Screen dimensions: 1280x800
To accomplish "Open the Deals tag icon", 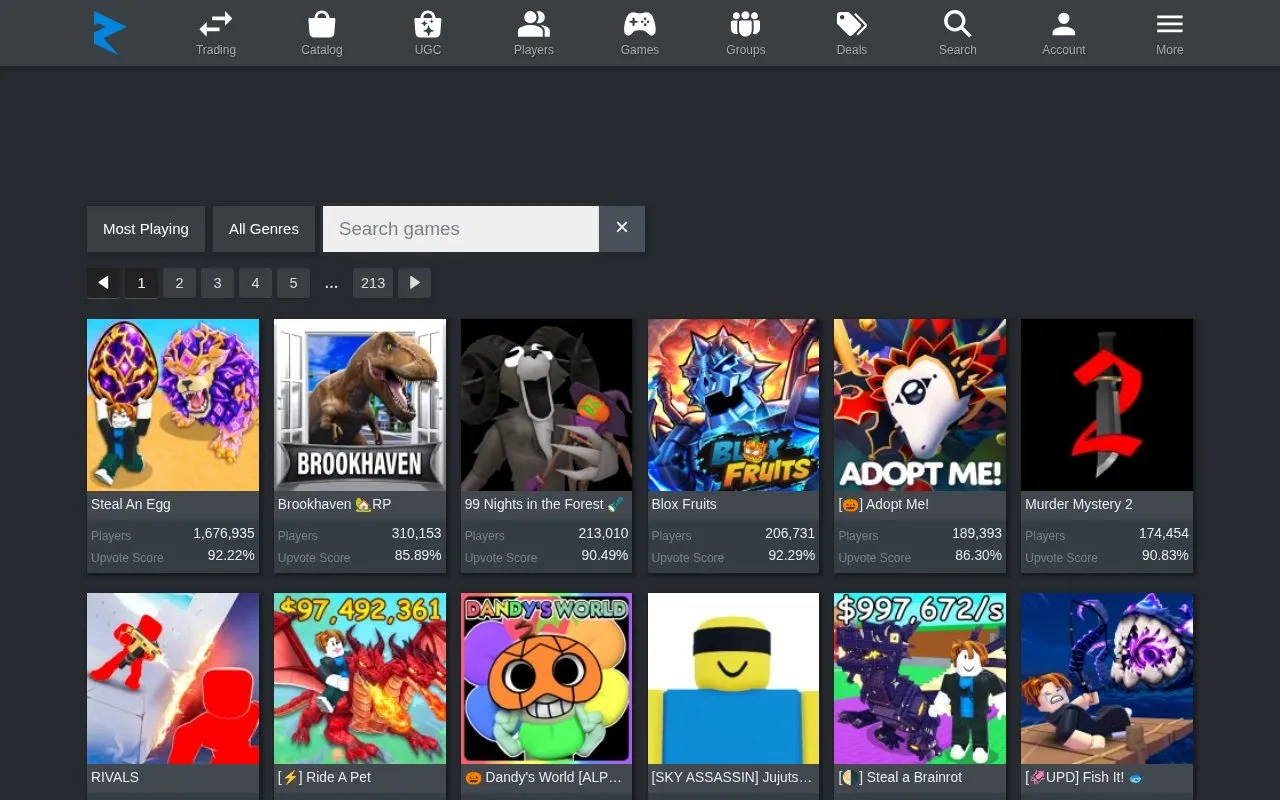I will tap(852, 23).
